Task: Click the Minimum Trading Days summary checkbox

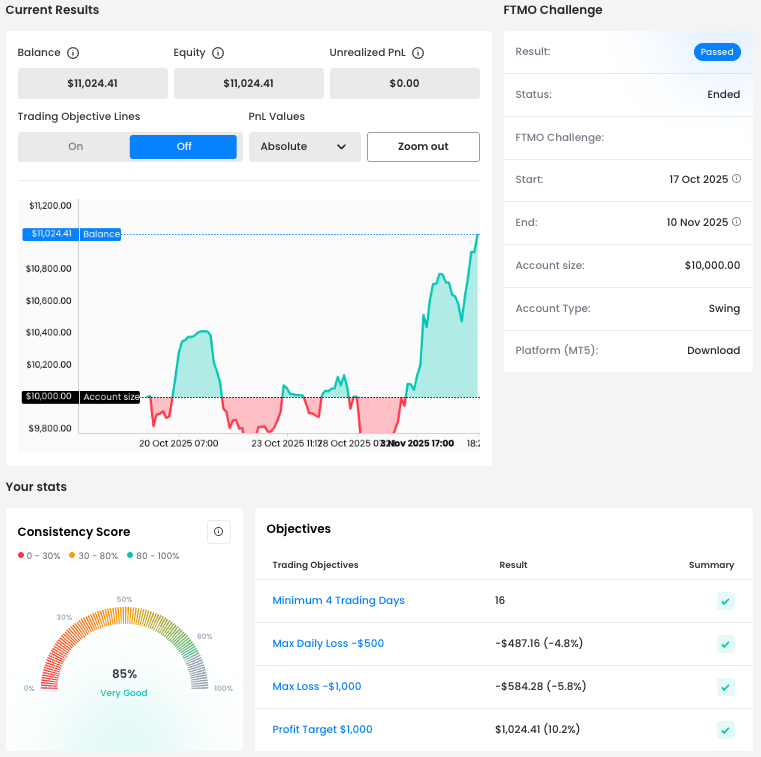Action: [726, 601]
